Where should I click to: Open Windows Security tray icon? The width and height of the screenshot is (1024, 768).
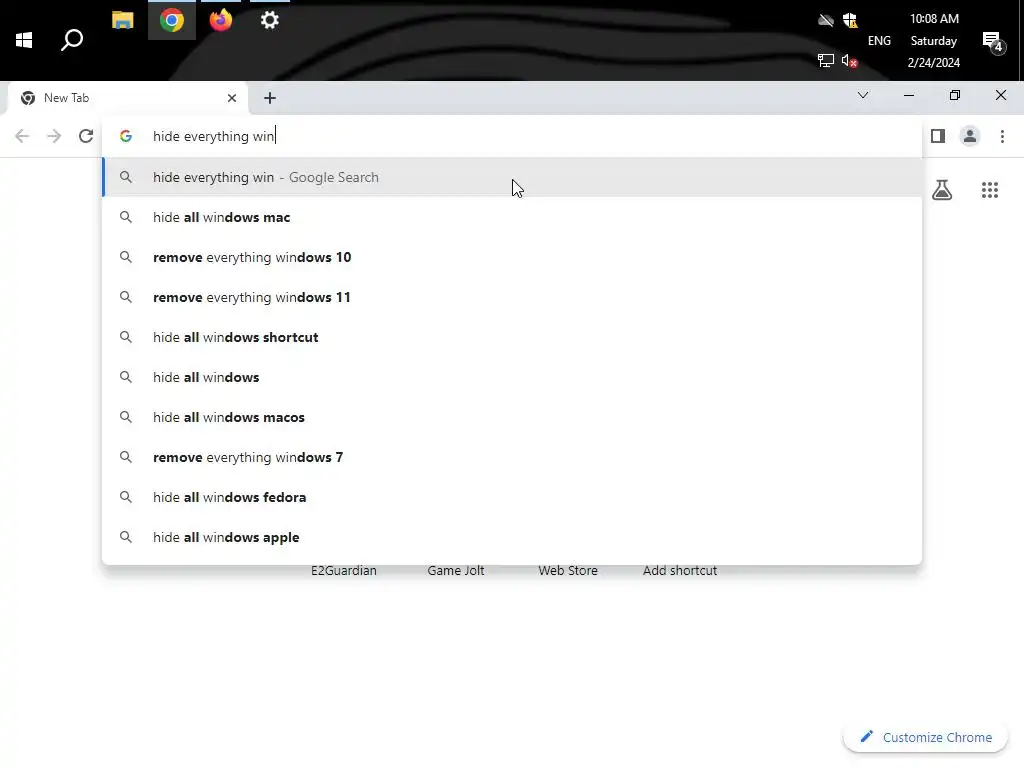pos(850,20)
